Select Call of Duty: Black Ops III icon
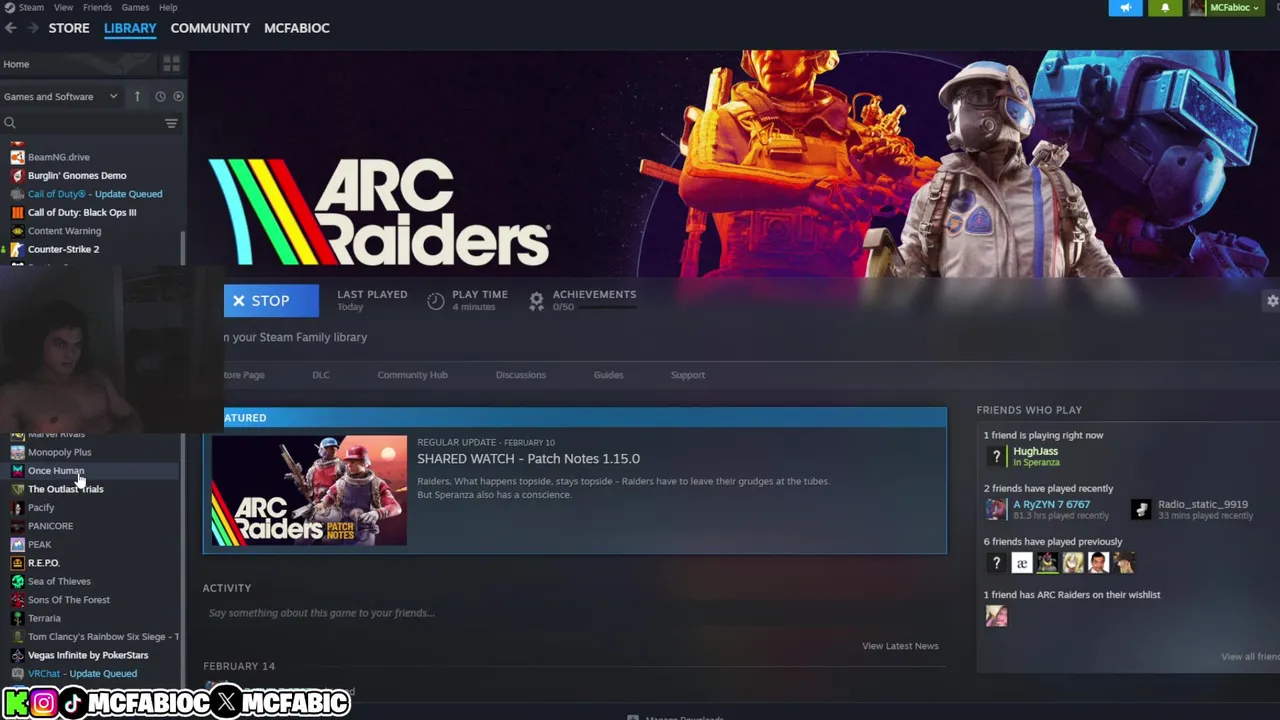 pos(17,212)
